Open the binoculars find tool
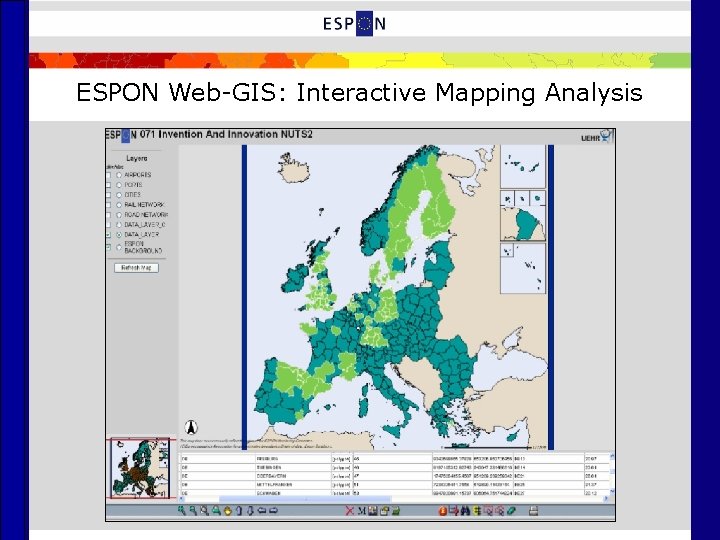This screenshot has width=720, height=540. (465, 510)
